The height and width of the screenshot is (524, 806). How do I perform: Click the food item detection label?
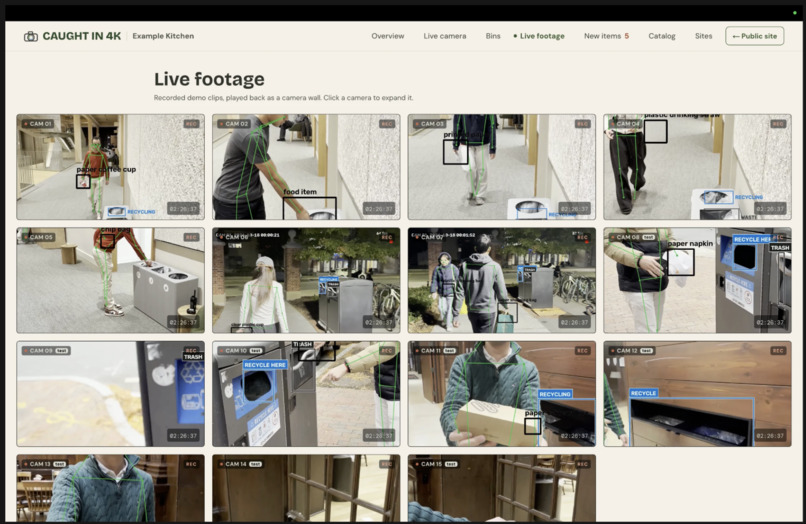tap(300, 192)
